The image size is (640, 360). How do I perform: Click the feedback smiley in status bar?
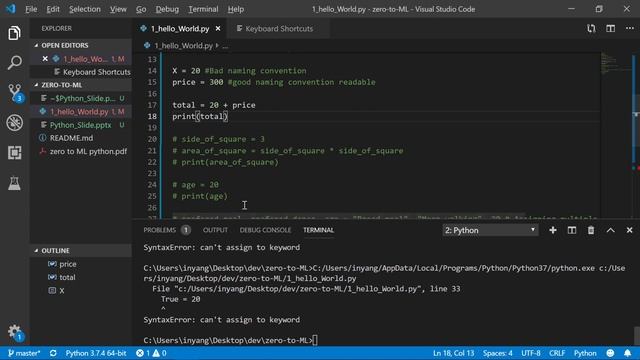[x=610, y=353]
